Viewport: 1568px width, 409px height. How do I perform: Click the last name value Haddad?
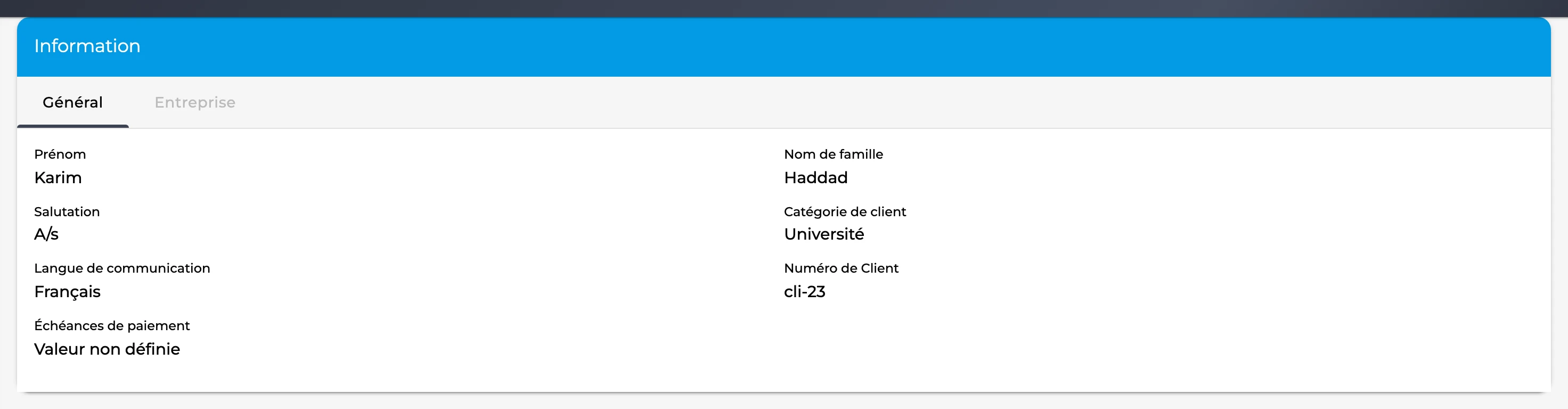pyautogui.click(x=815, y=178)
